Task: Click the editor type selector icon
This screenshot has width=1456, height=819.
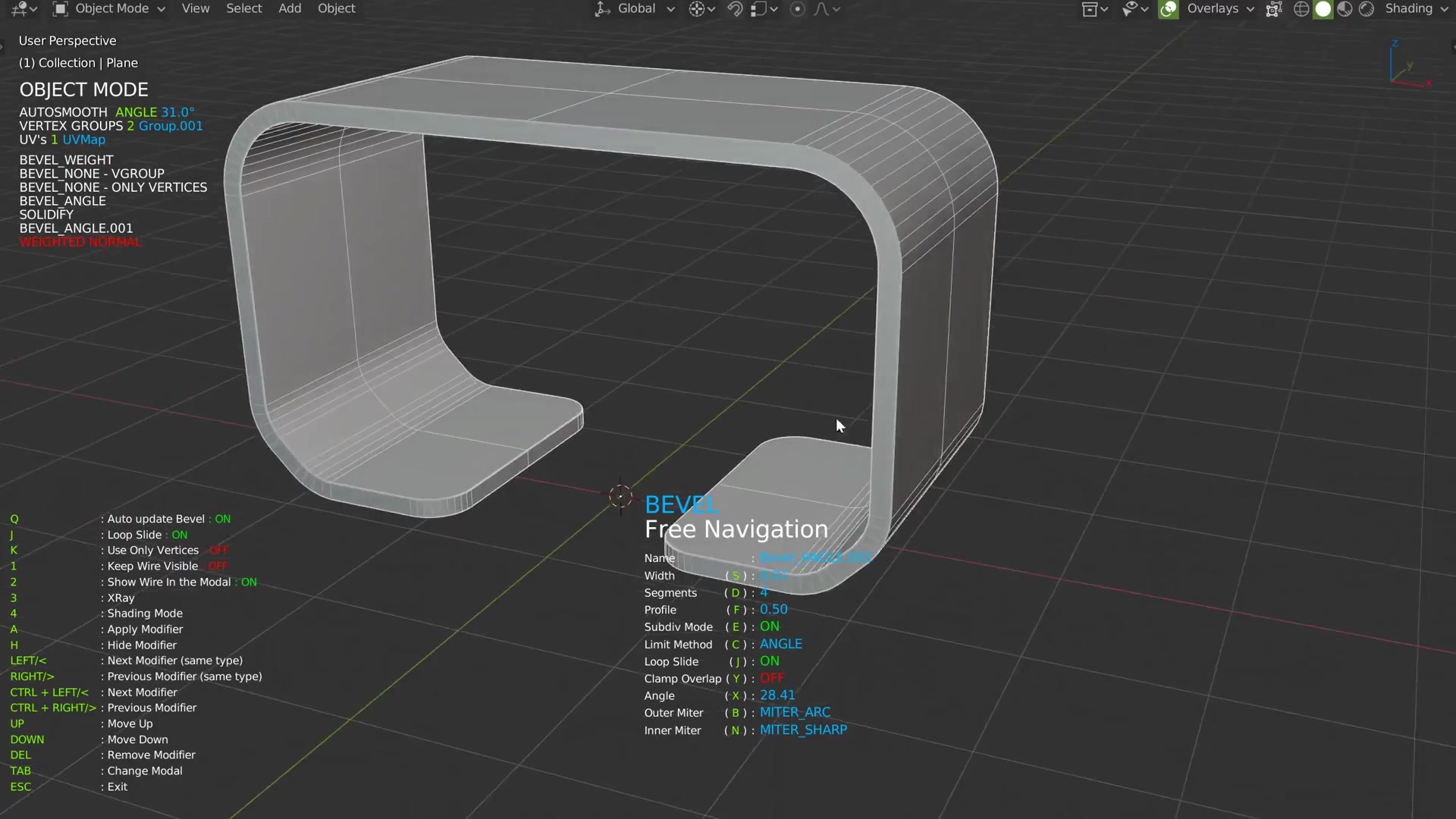Action: pos(20,8)
